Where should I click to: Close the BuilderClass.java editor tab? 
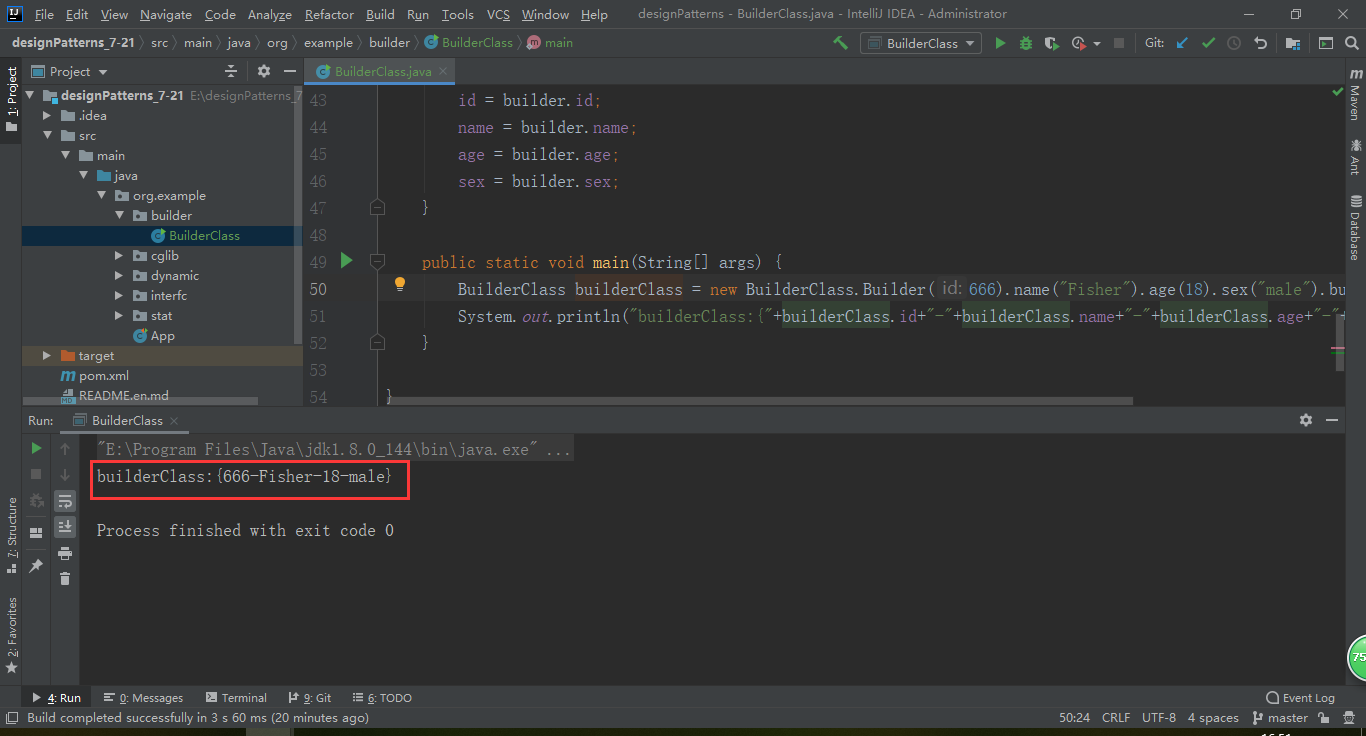pyautogui.click(x=443, y=72)
